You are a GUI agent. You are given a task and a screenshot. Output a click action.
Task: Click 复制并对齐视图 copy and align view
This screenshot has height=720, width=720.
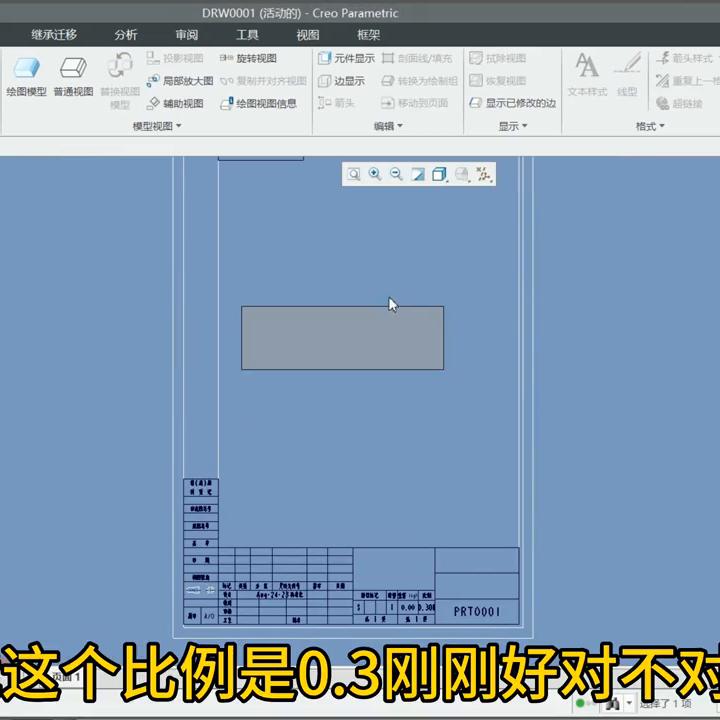pyautogui.click(x=263, y=81)
